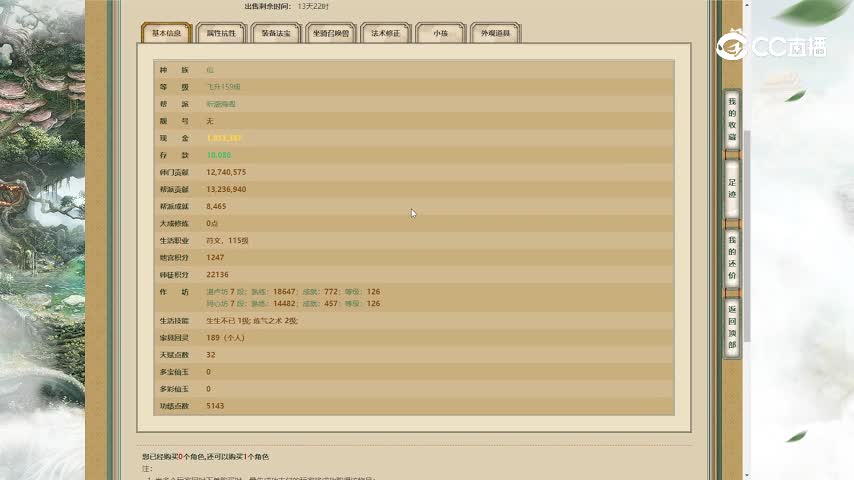
Task: Click the 飞升159级 level value
Action: 224,87
